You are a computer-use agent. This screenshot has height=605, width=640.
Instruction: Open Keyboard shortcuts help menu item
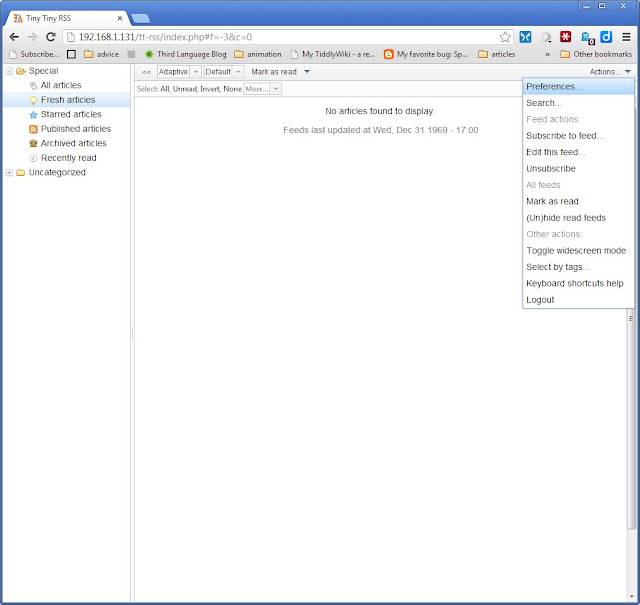point(578,283)
